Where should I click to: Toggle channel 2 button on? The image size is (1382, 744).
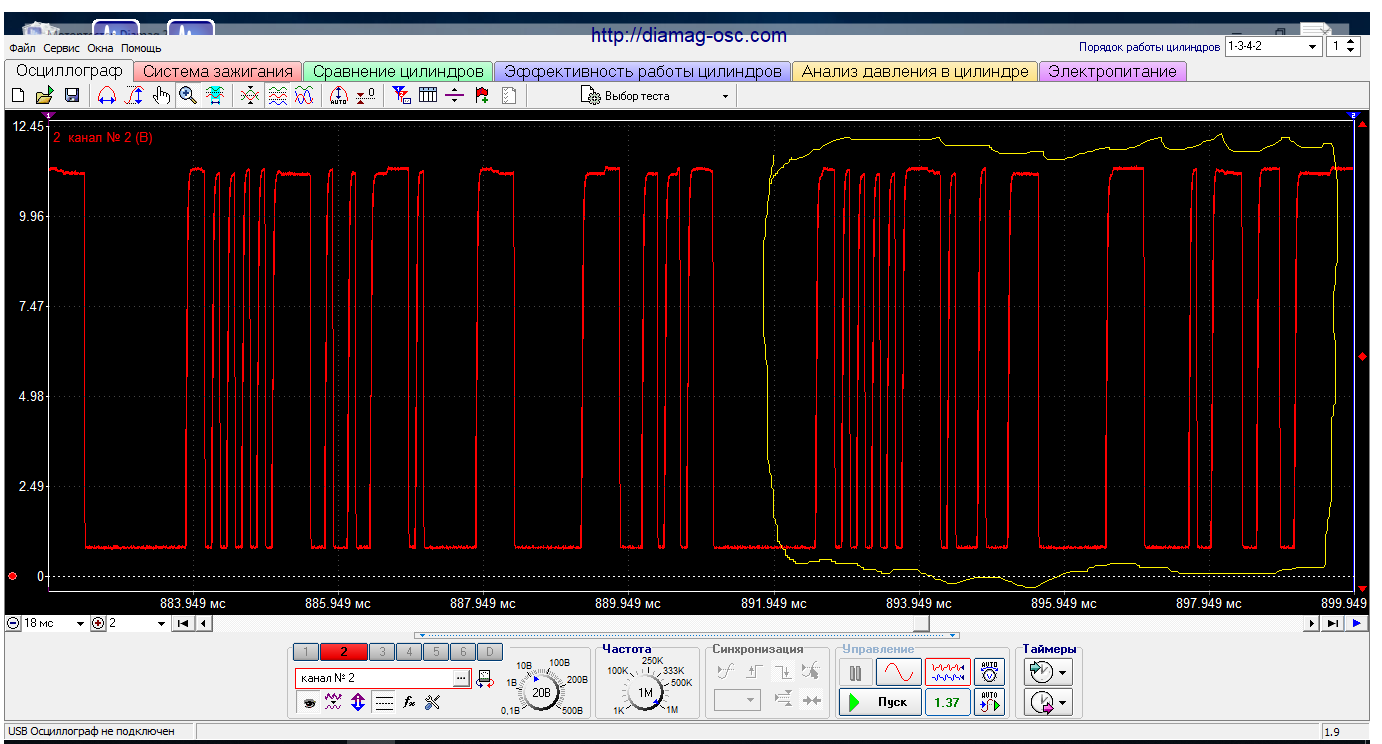pos(344,652)
